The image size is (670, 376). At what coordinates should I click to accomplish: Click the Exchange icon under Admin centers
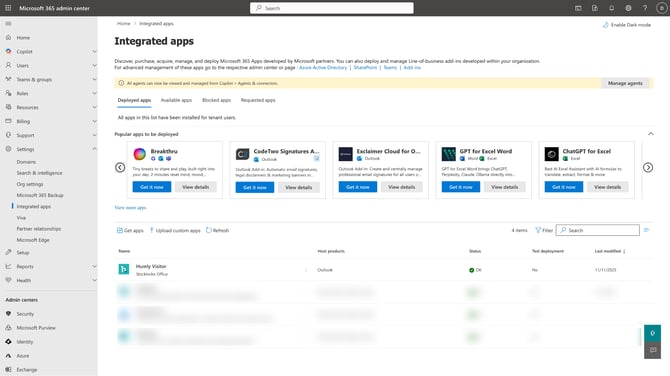[9, 370]
